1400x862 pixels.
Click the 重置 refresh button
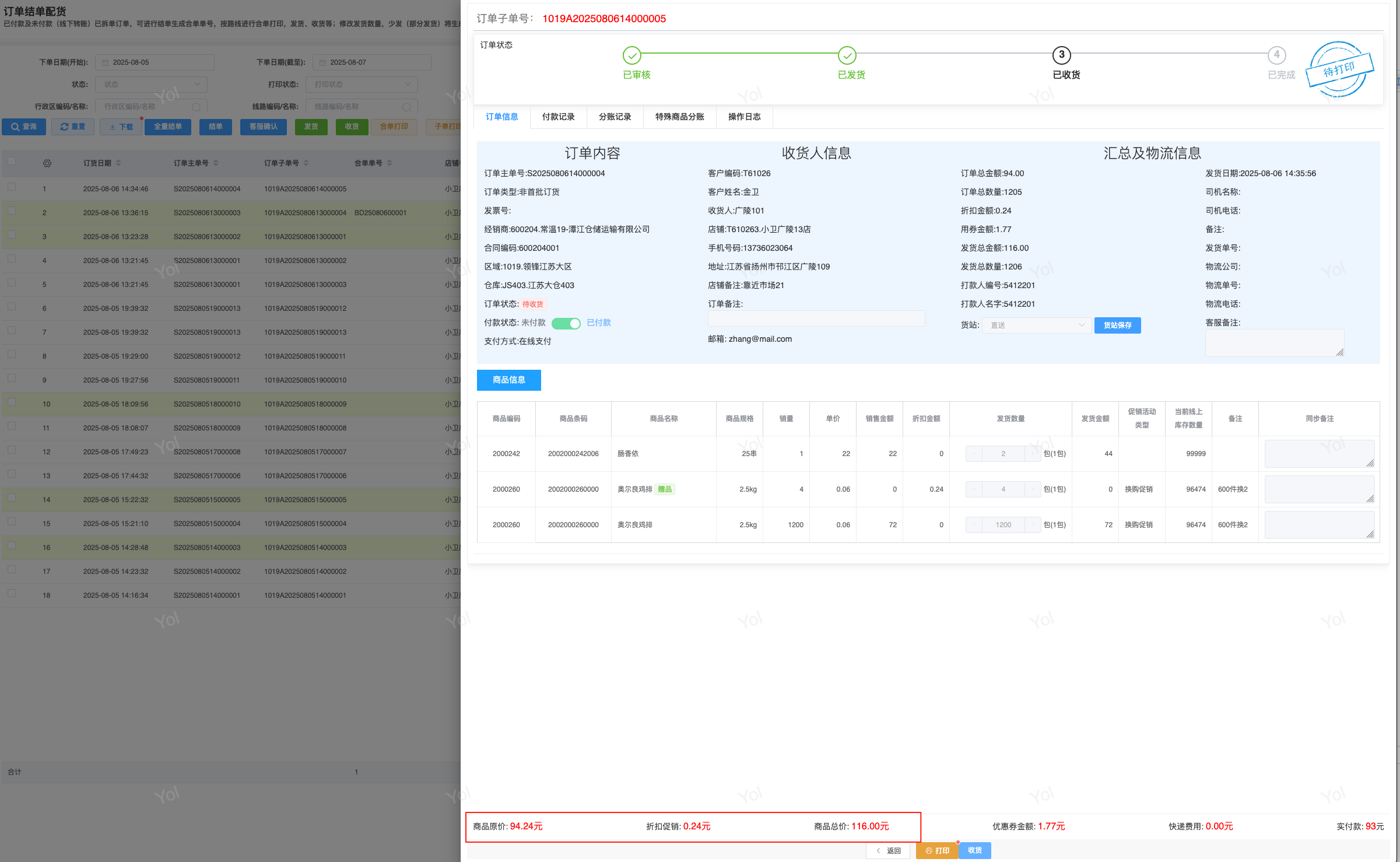pos(73,127)
